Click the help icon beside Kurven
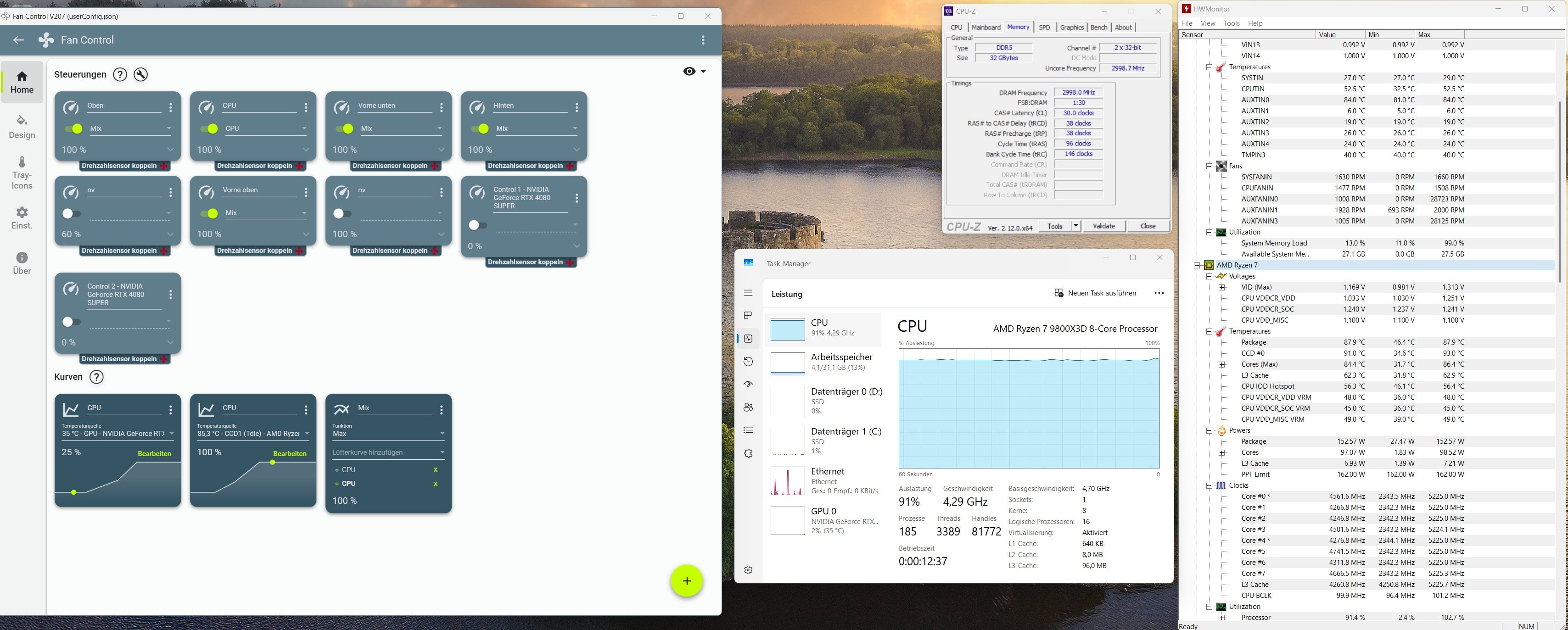 tap(96, 377)
